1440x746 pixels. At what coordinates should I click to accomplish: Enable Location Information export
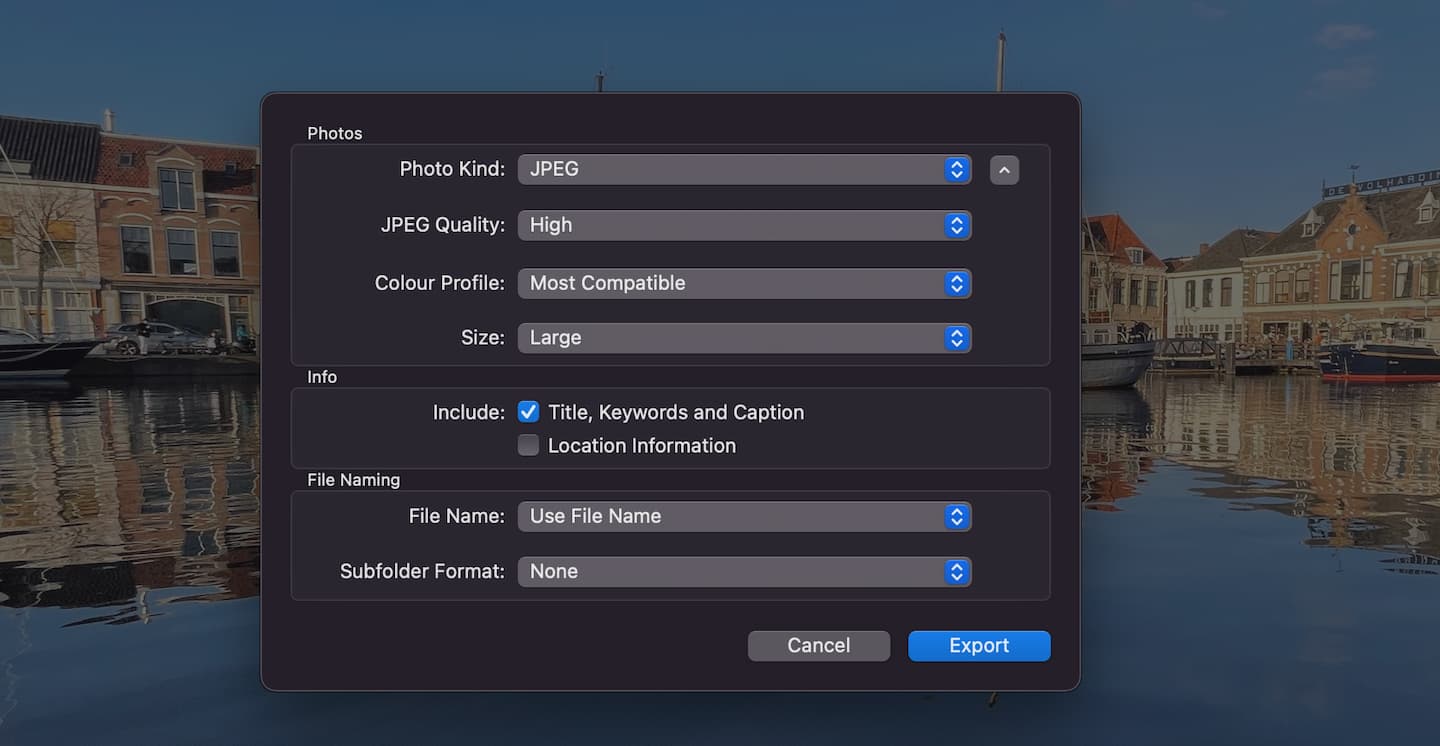pyautogui.click(x=528, y=444)
